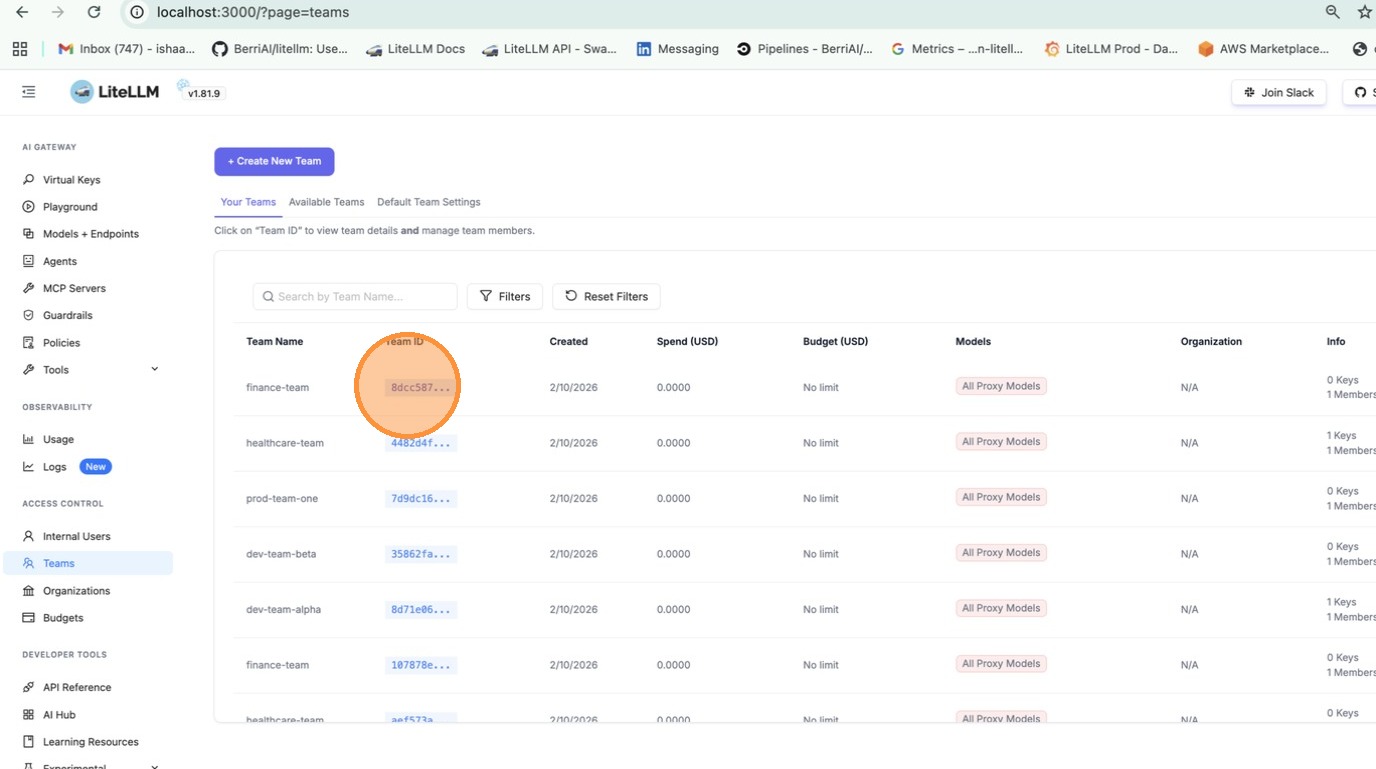Click the Virtual Keys key icon
The image size is (1376, 769).
coord(28,180)
